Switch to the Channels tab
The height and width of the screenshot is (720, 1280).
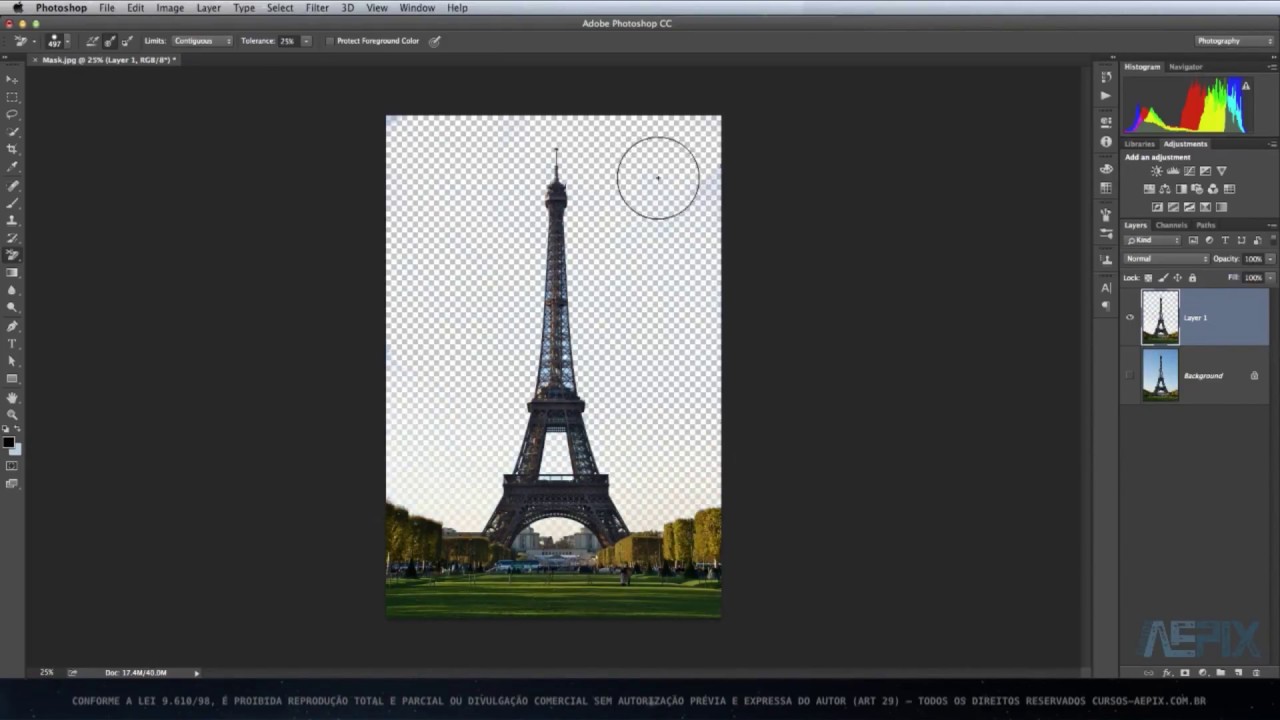(1171, 225)
